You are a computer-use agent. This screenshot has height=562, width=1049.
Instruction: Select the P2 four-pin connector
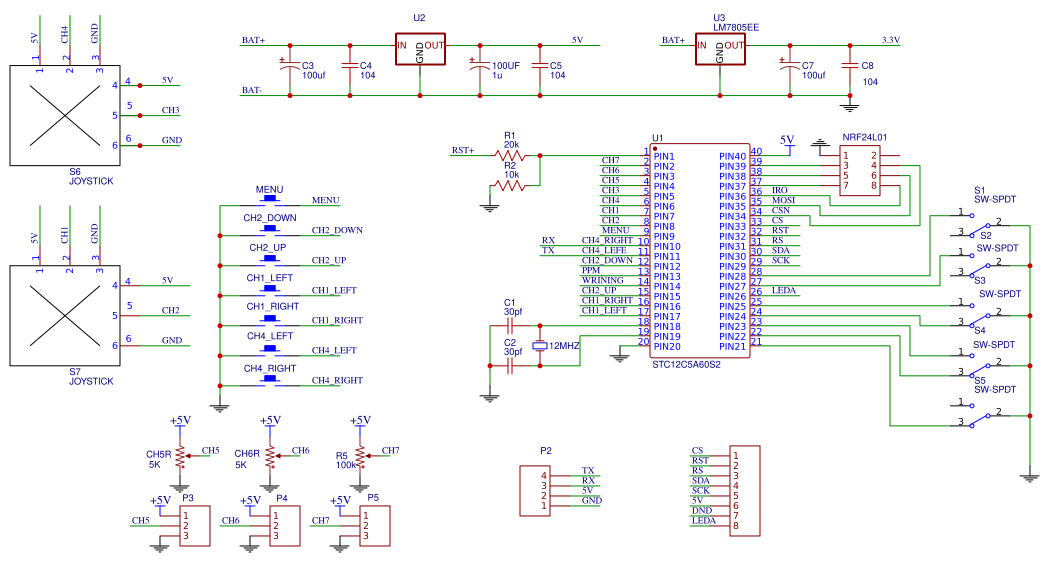pos(535,491)
